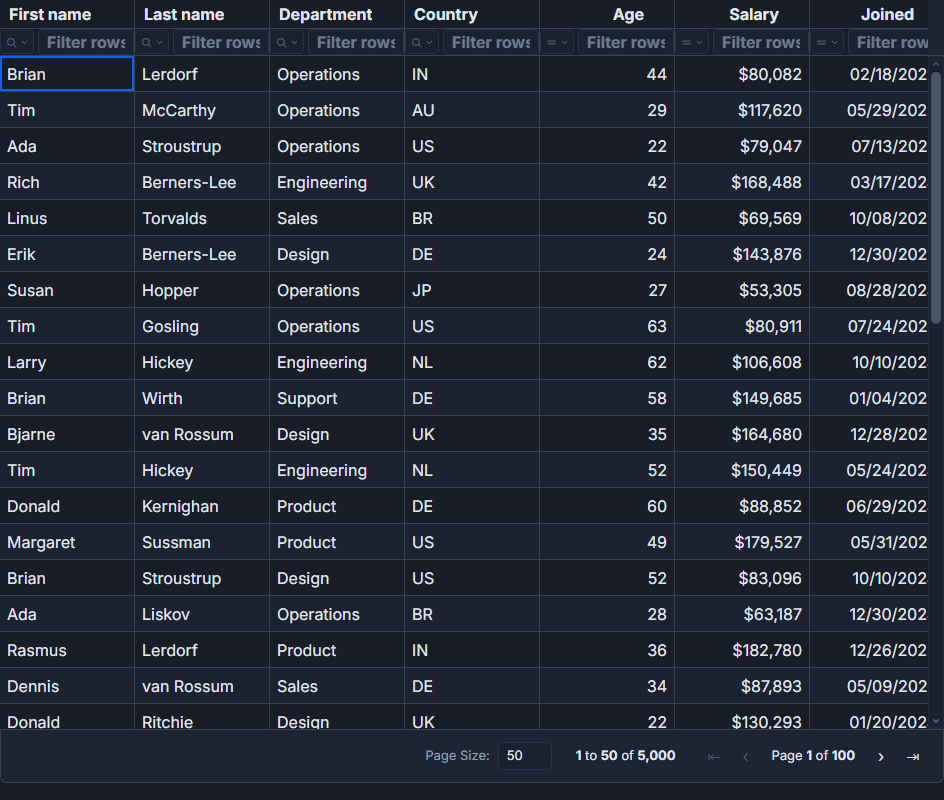944x800 pixels.
Task: Select cell 'McCarthy'
Action: coord(202,110)
